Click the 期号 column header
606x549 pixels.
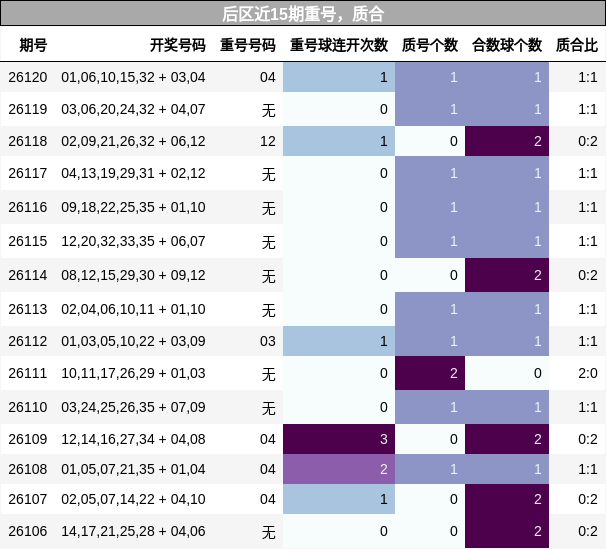(33, 45)
